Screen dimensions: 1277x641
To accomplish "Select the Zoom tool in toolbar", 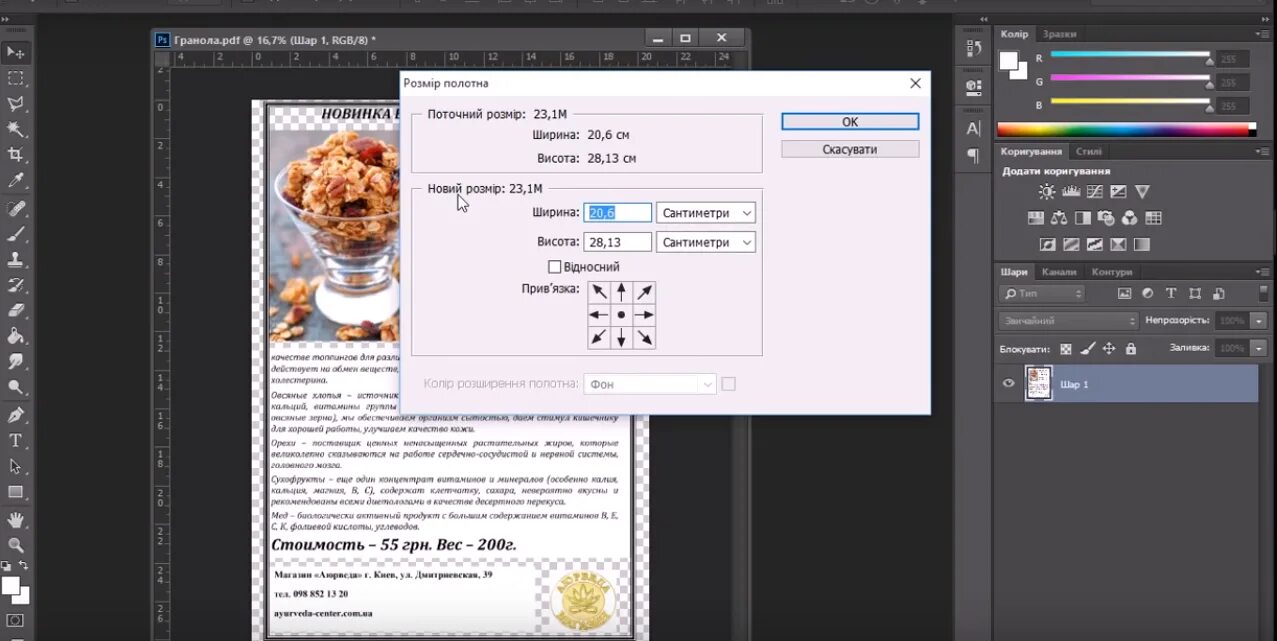I will pyautogui.click(x=16, y=546).
